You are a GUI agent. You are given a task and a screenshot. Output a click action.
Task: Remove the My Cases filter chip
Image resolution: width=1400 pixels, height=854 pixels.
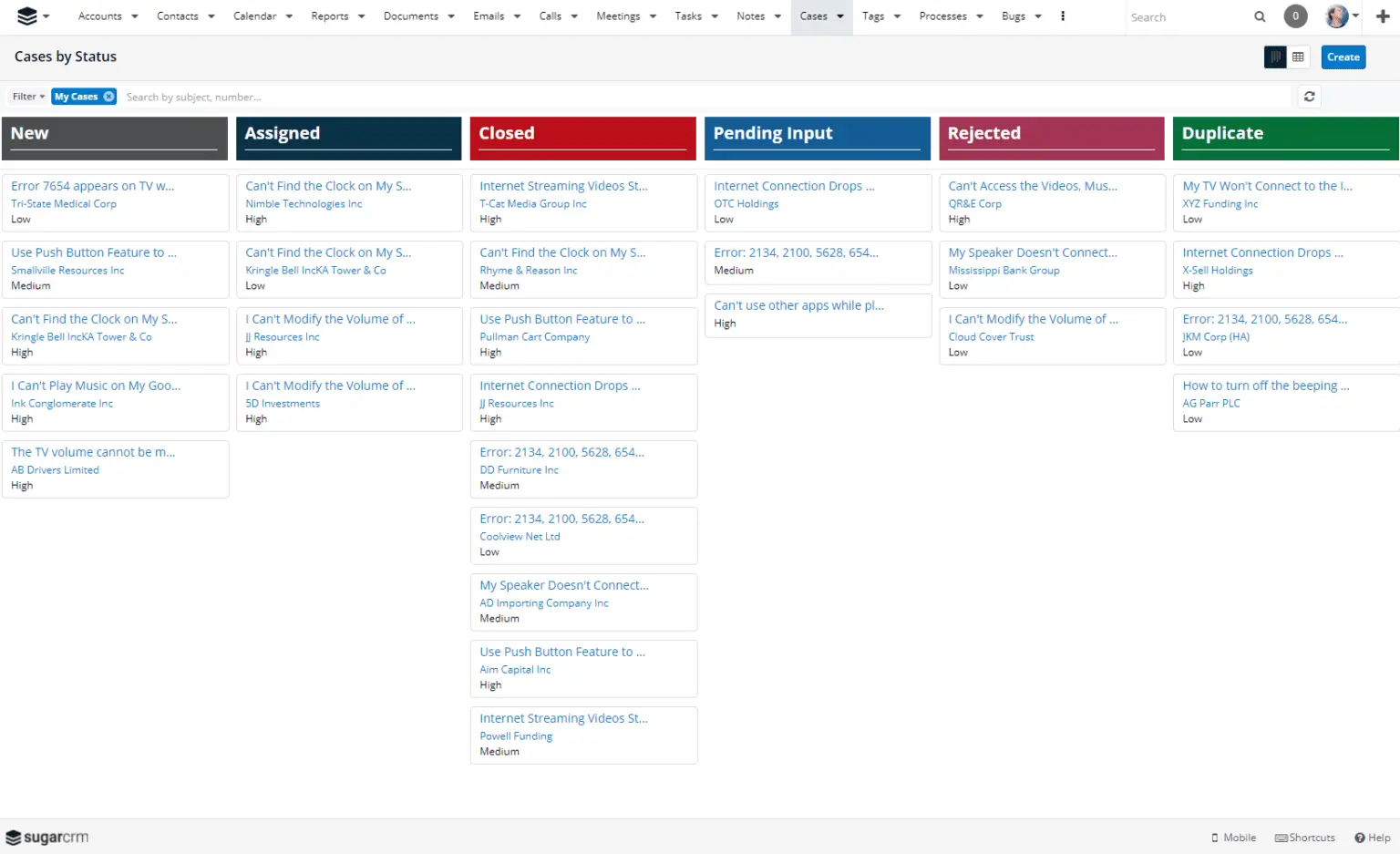click(108, 97)
